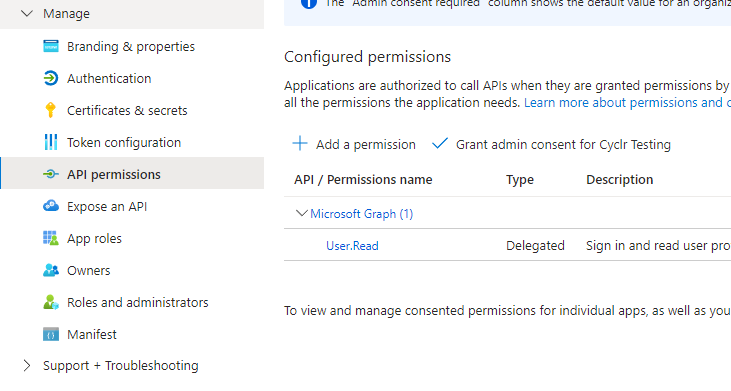Screen dimensions: 731x391
Task: Open the API permissions menu item
Action: [132, 174]
